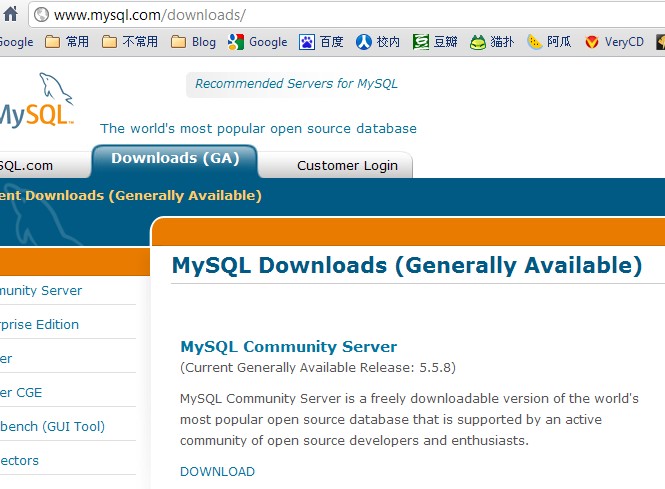Image resolution: width=665 pixels, height=489 pixels.
Task: Open the Customer Login tab
Action: click(347, 165)
